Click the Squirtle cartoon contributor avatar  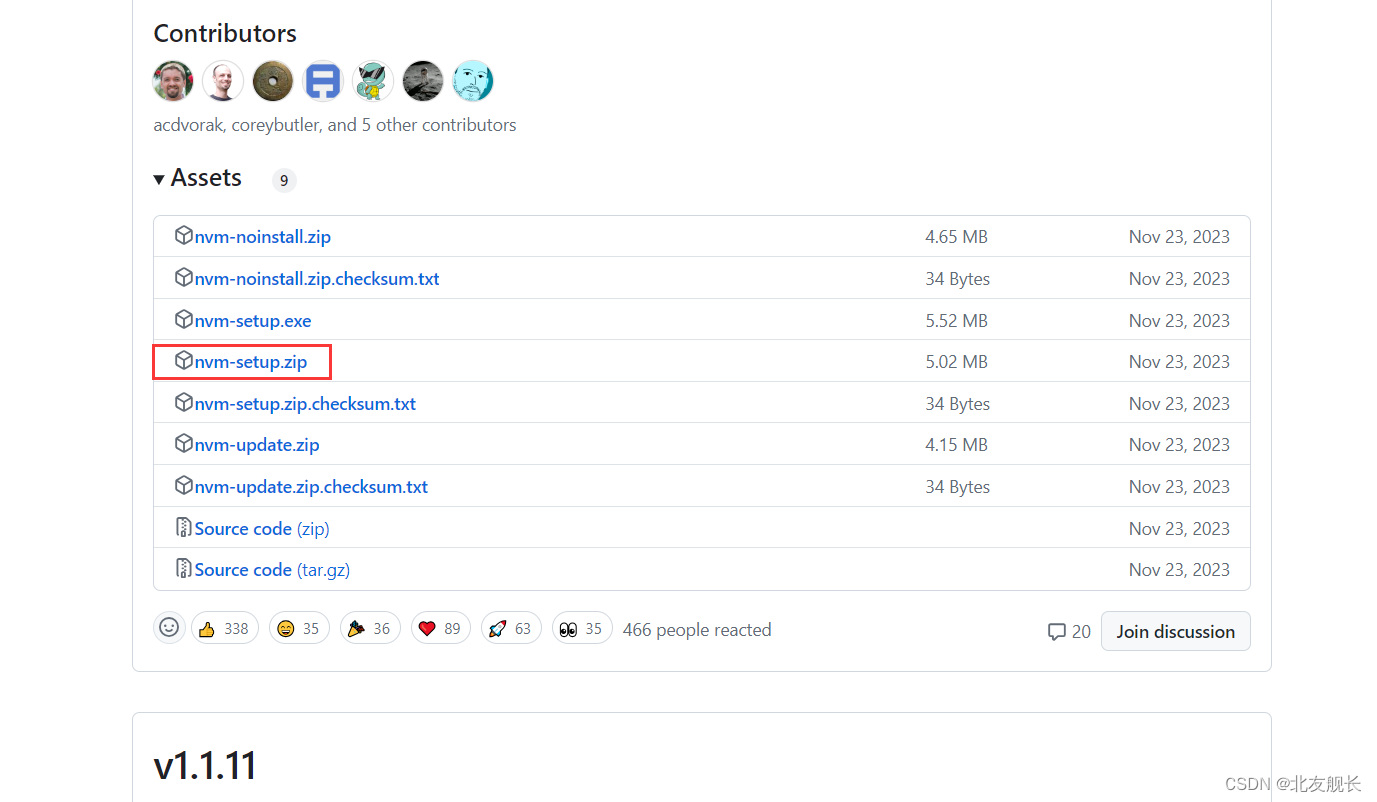click(373, 81)
